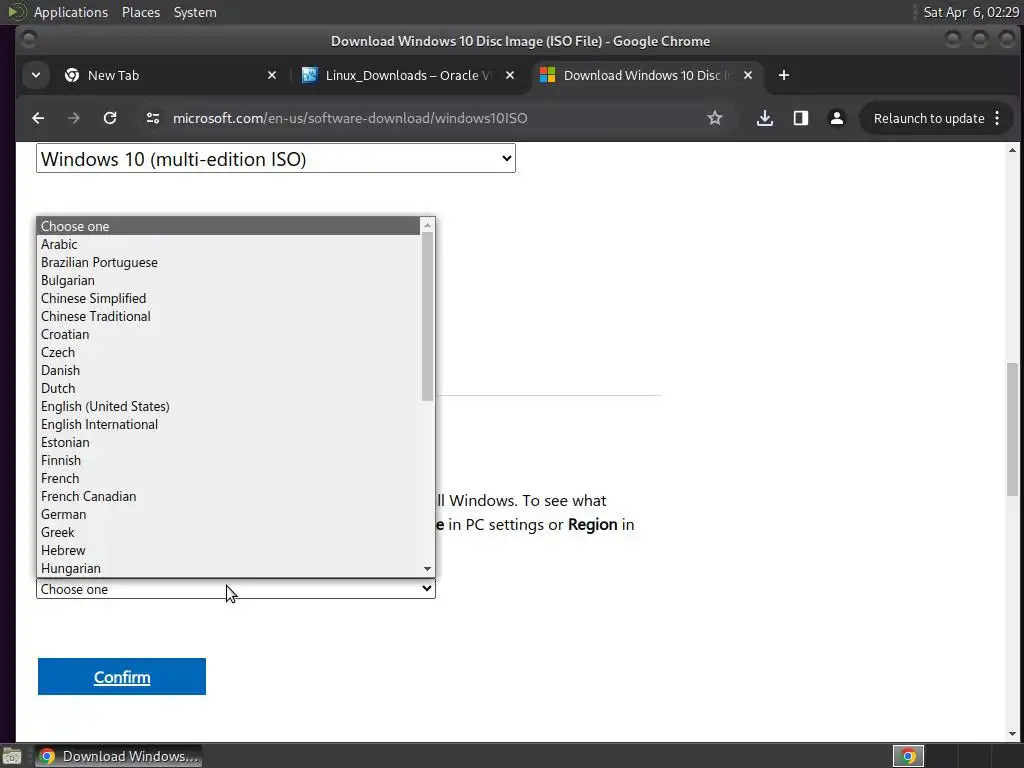Select German language option
Screen dimensions: 1024x768
click(228, 515)
